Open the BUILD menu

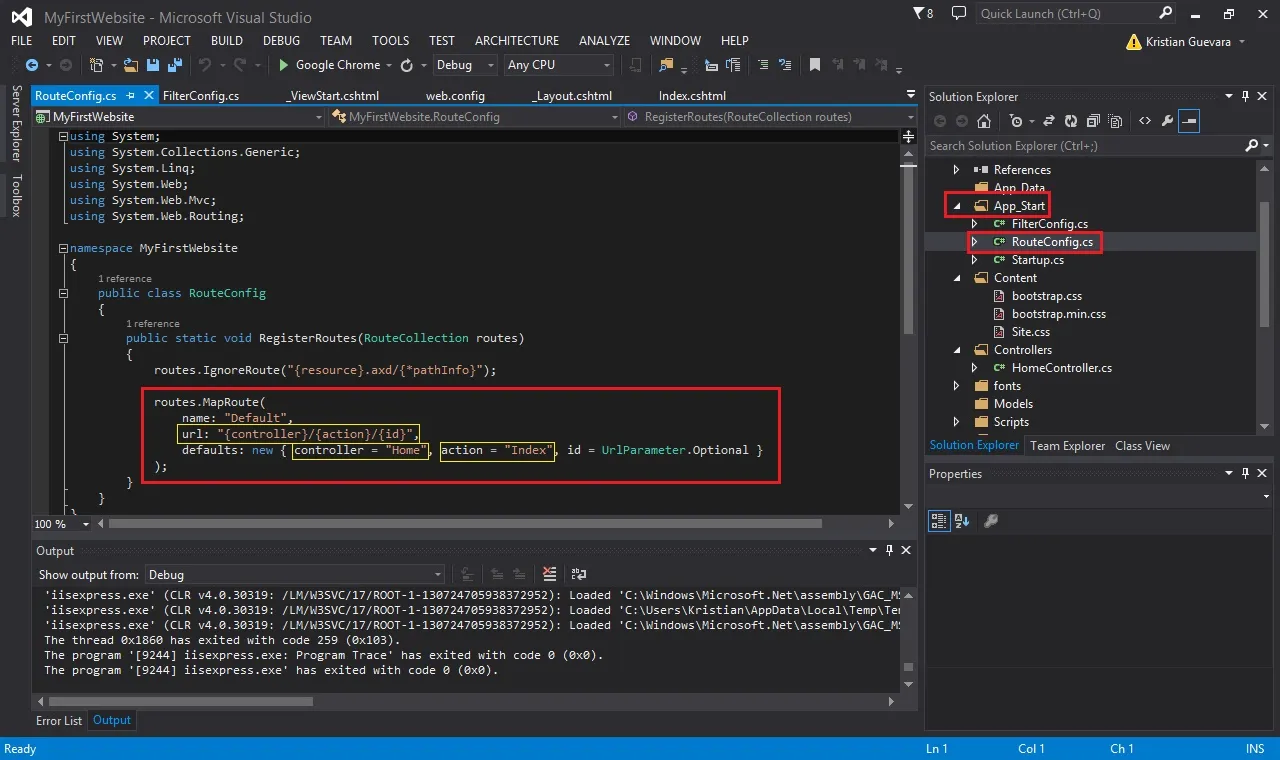(227, 41)
